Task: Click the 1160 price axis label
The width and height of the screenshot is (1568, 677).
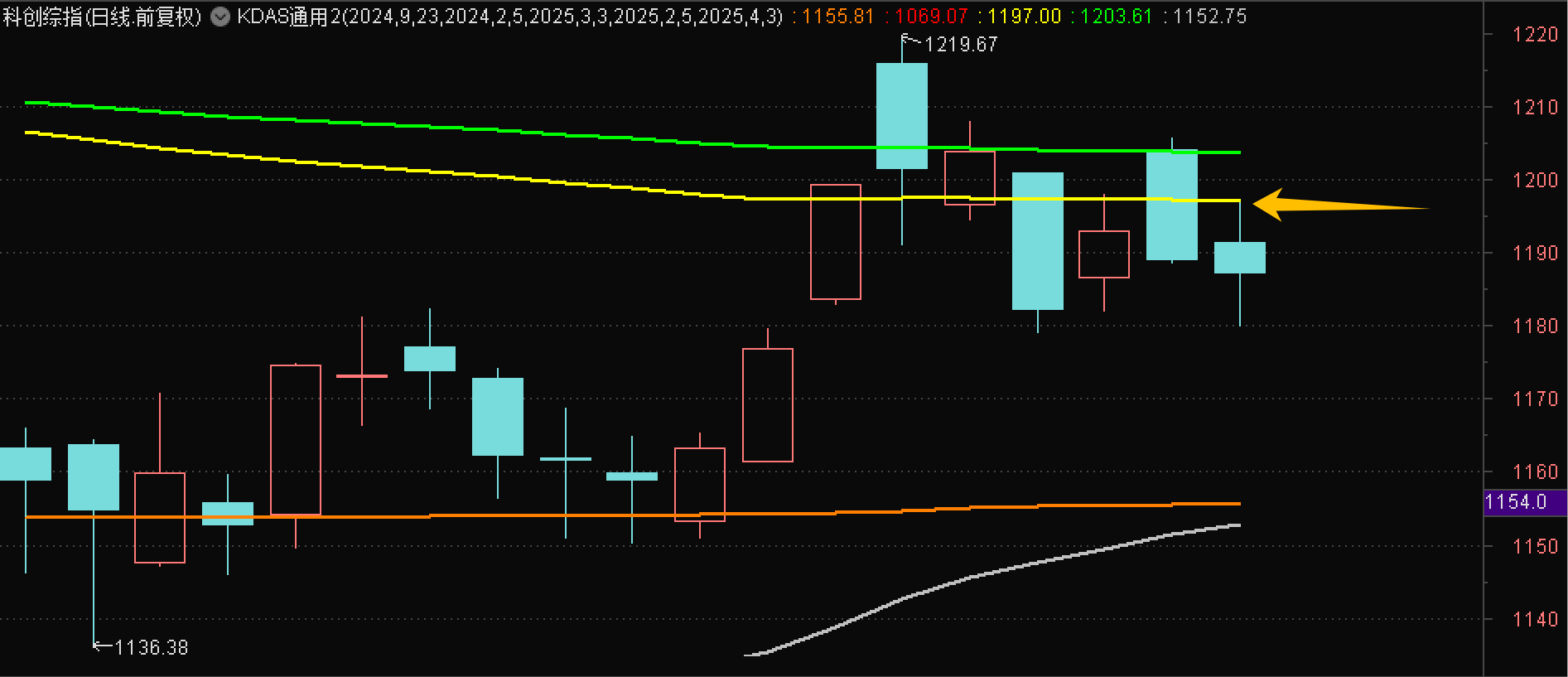Action: click(1536, 472)
